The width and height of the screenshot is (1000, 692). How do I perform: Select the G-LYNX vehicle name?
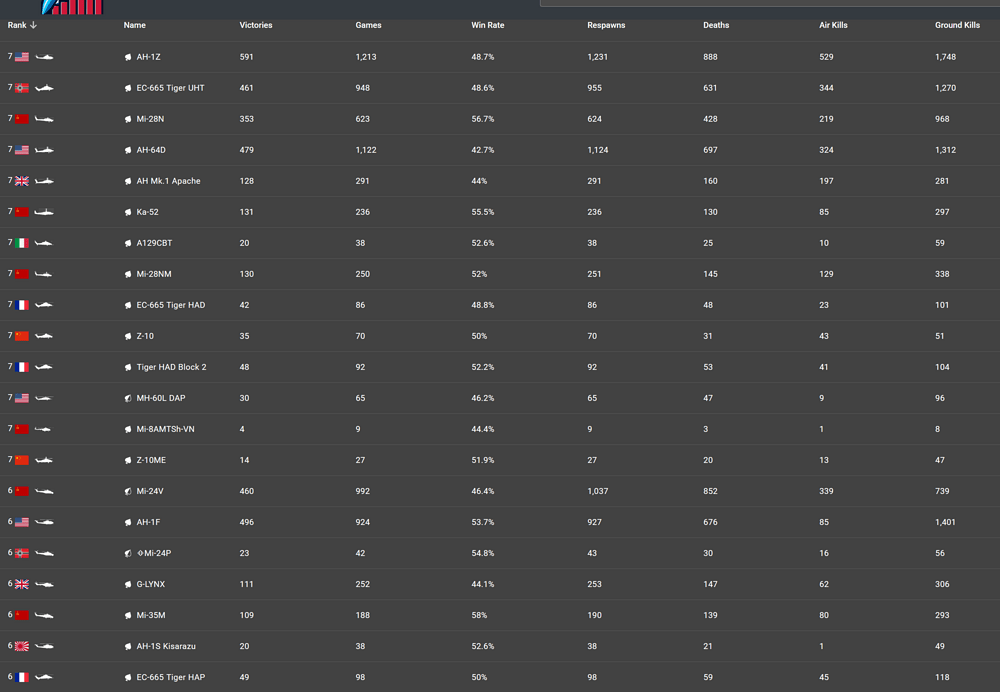click(151, 584)
